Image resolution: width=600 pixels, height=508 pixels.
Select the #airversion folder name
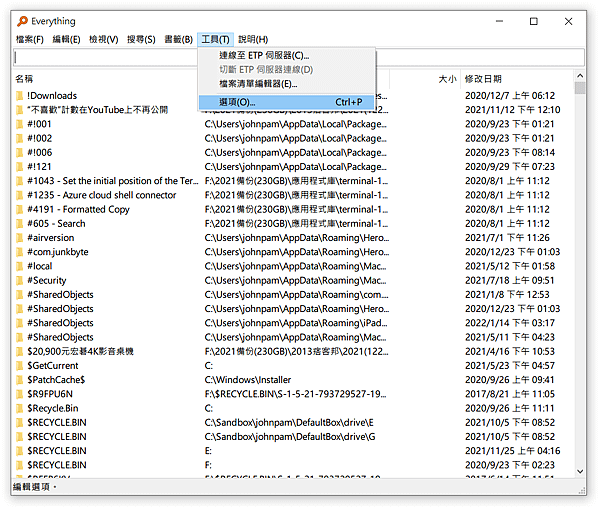tap(51, 238)
